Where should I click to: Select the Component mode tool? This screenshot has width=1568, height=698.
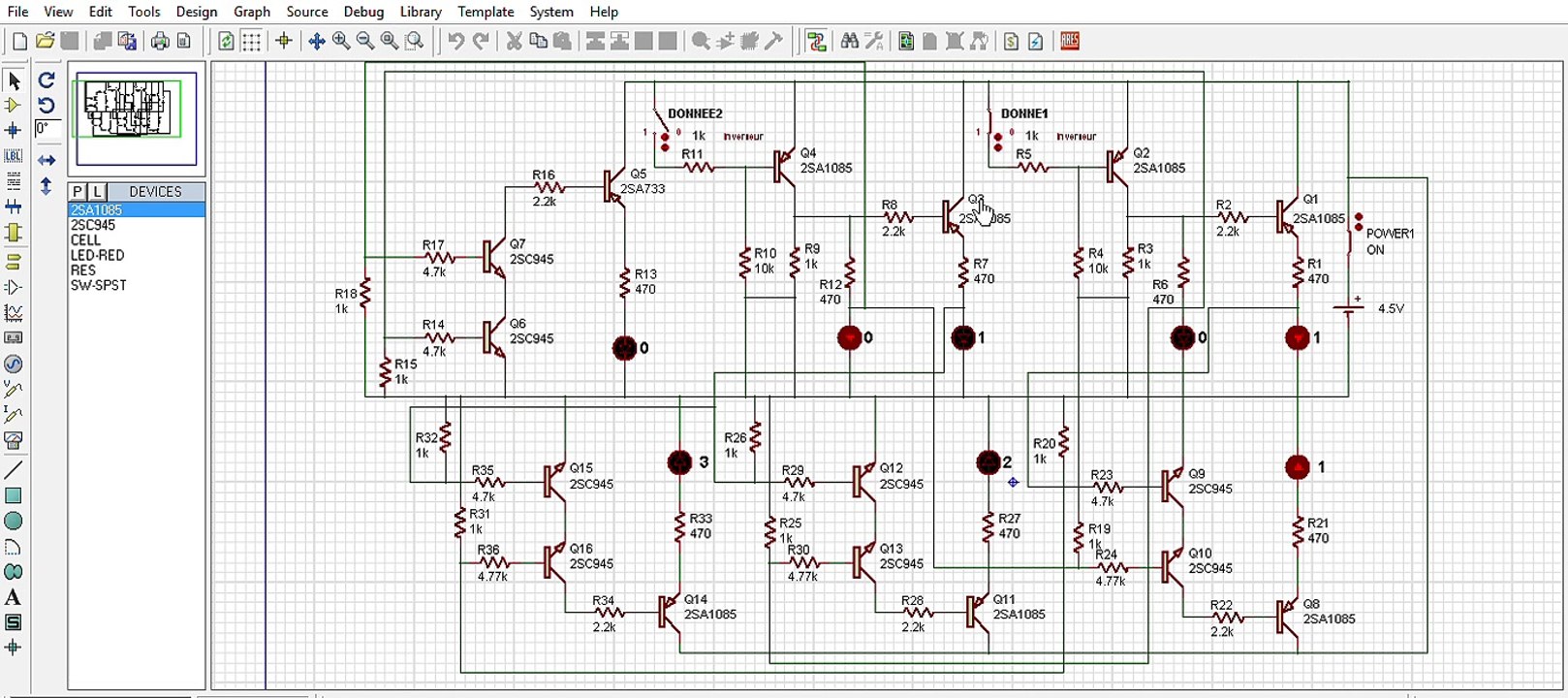14,105
